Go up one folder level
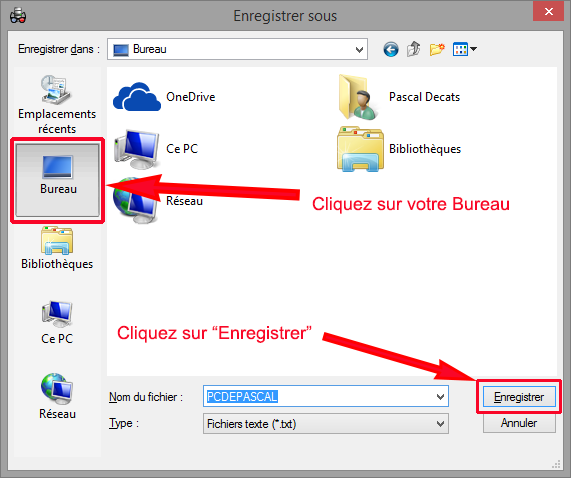Viewport: 571px width, 478px height. coord(414,49)
